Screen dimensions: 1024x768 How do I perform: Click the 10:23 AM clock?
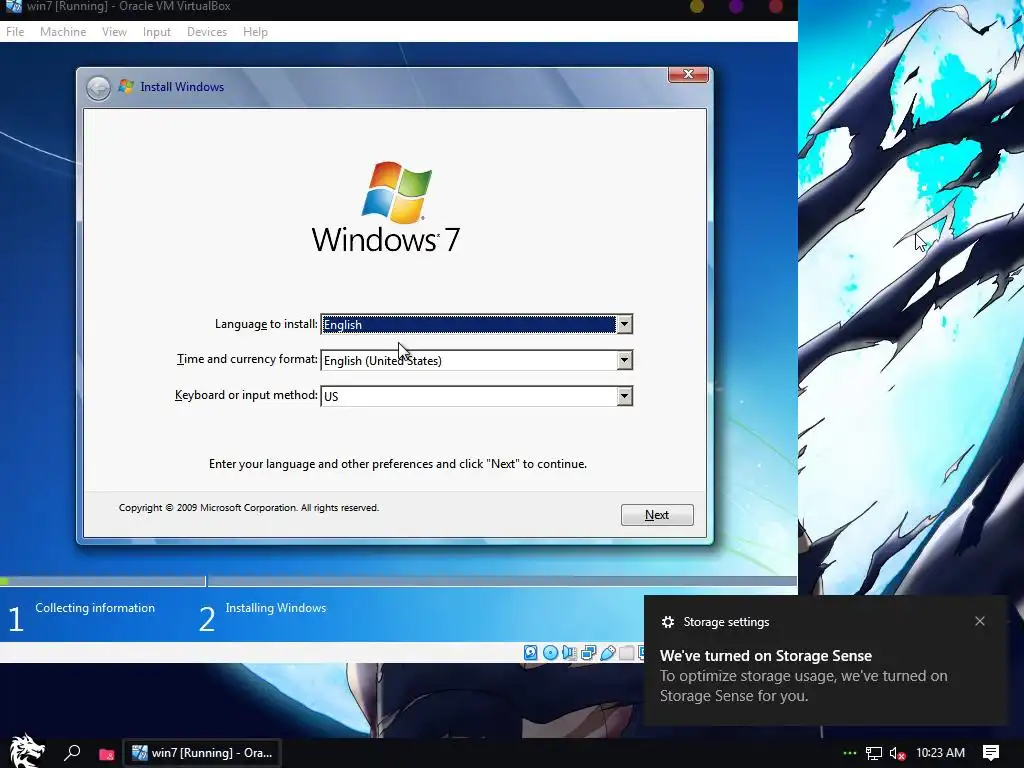pyautogui.click(x=940, y=753)
